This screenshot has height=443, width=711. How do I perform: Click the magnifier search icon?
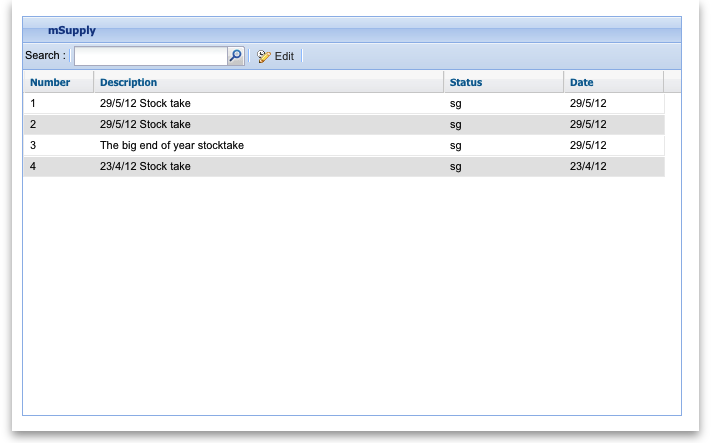click(235, 56)
